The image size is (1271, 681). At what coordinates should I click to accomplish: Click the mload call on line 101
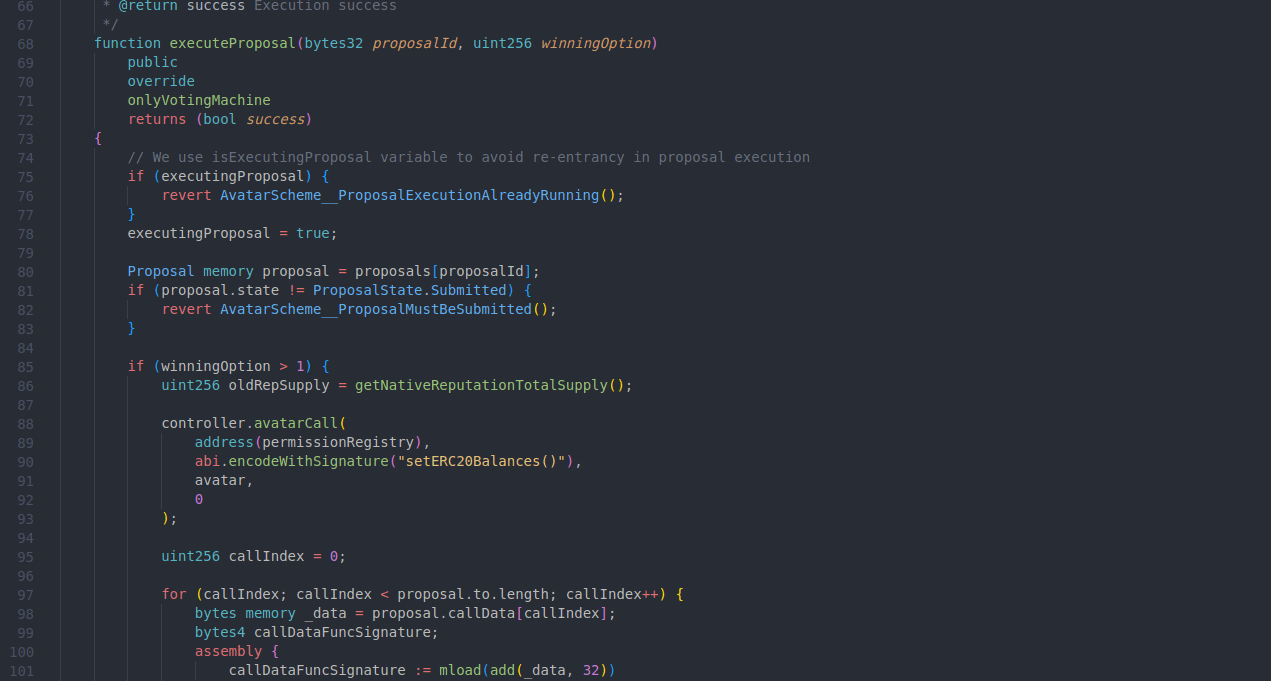pos(459,670)
